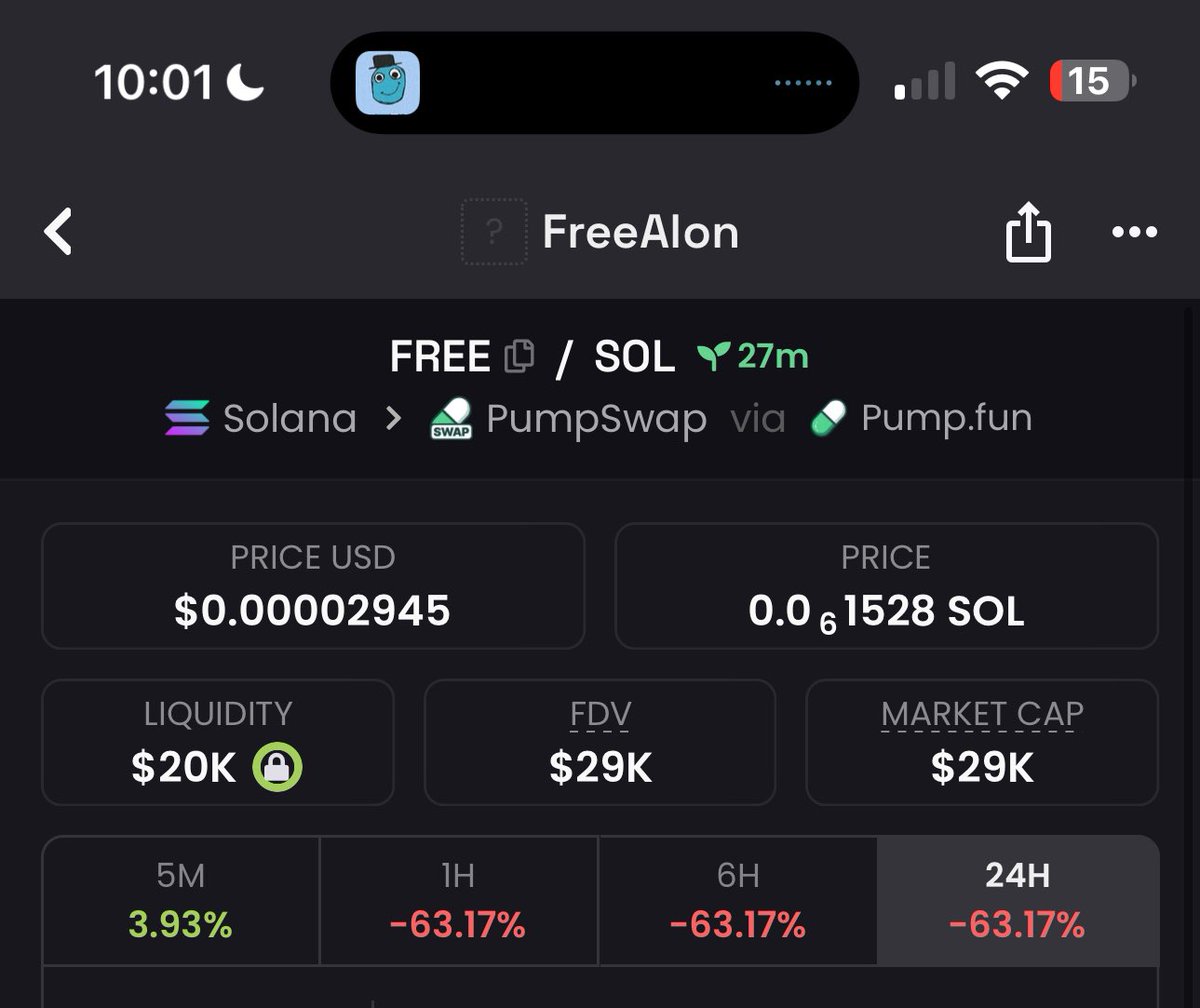Tap the 27m pair age indicator
The image size is (1200, 1008).
pyautogui.click(x=754, y=356)
